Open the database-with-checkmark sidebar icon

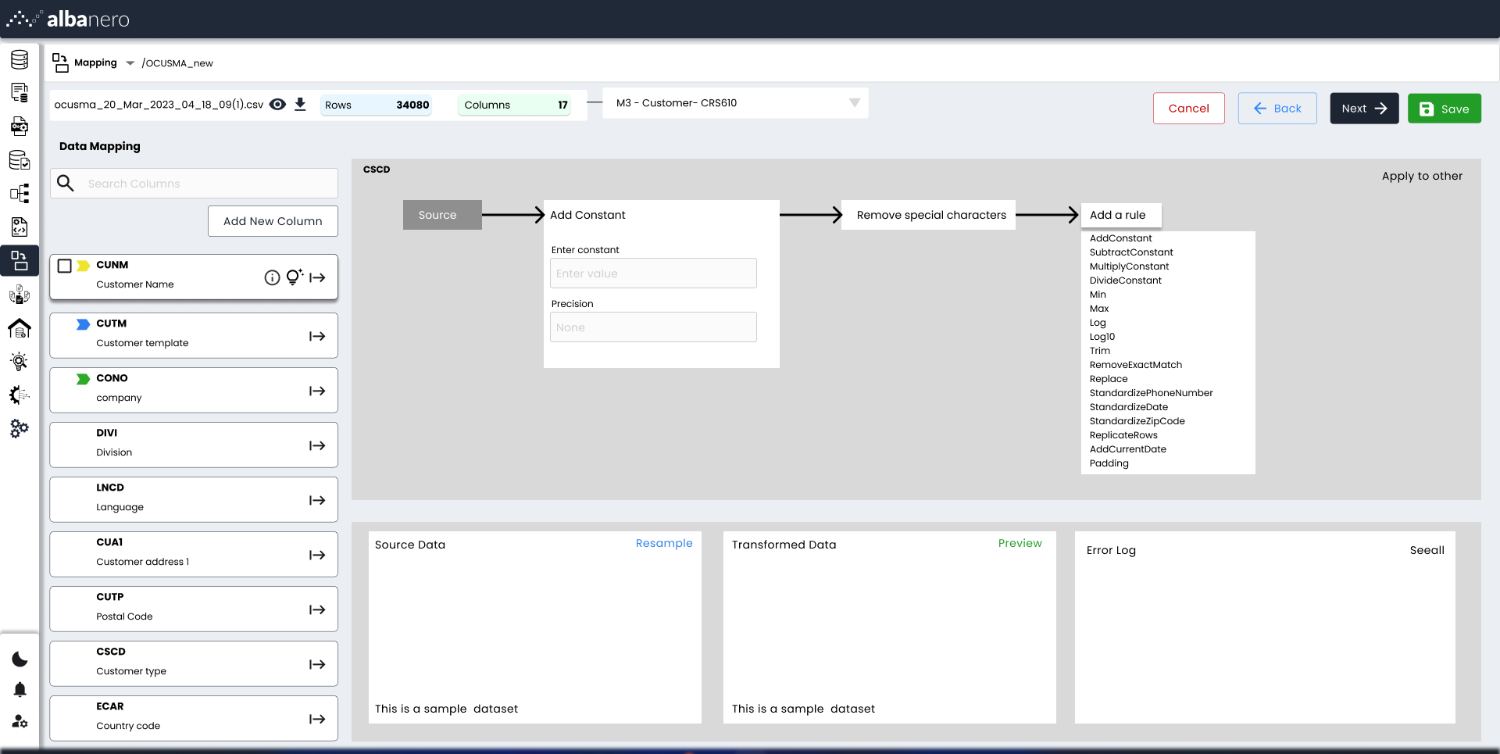click(x=19, y=160)
